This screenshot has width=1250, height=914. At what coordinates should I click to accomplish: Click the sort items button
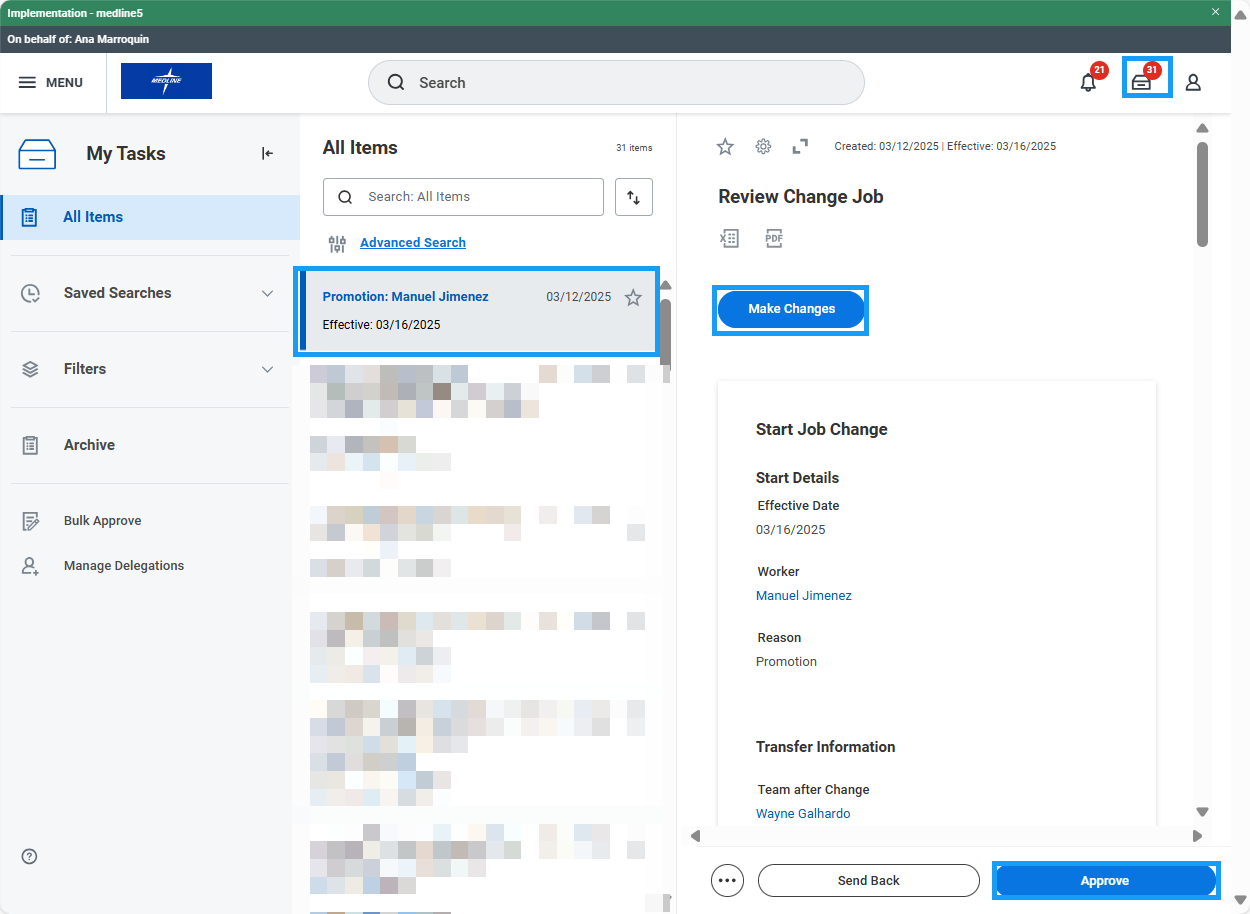(633, 197)
